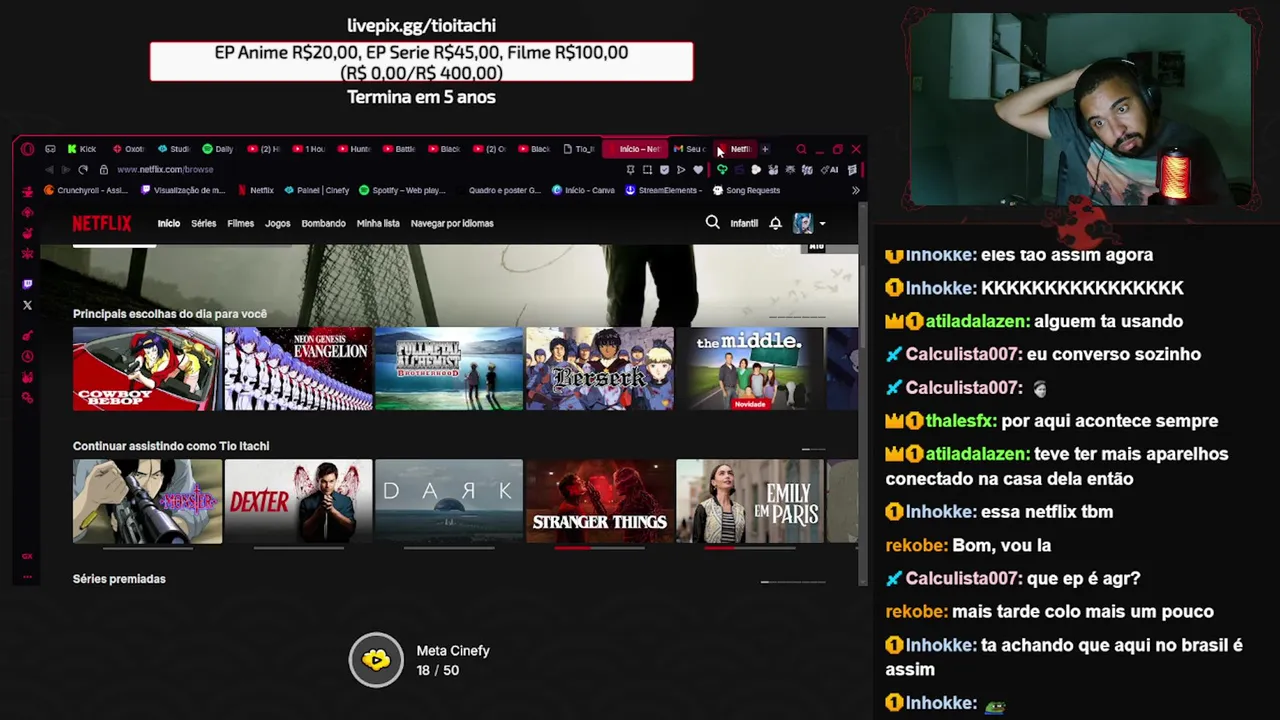Click the AI extension icon in toolbar
Image resolution: width=1280 pixels, height=720 pixels.
point(831,170)
